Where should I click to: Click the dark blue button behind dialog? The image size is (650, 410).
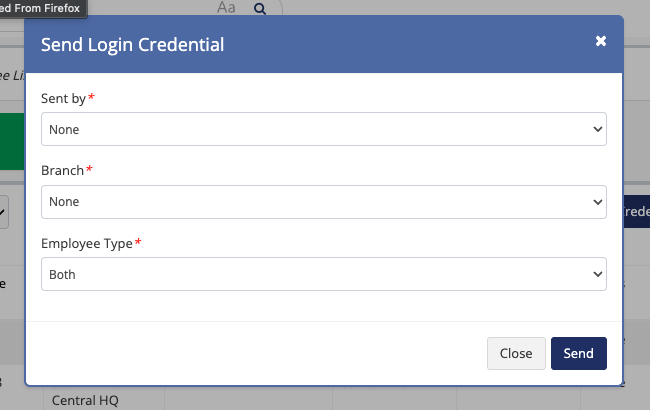tap(636, 212)
